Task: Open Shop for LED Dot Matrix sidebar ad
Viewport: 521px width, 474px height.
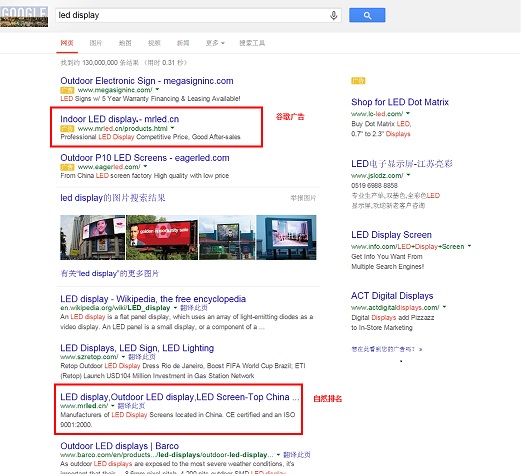Action: point(400,102)
